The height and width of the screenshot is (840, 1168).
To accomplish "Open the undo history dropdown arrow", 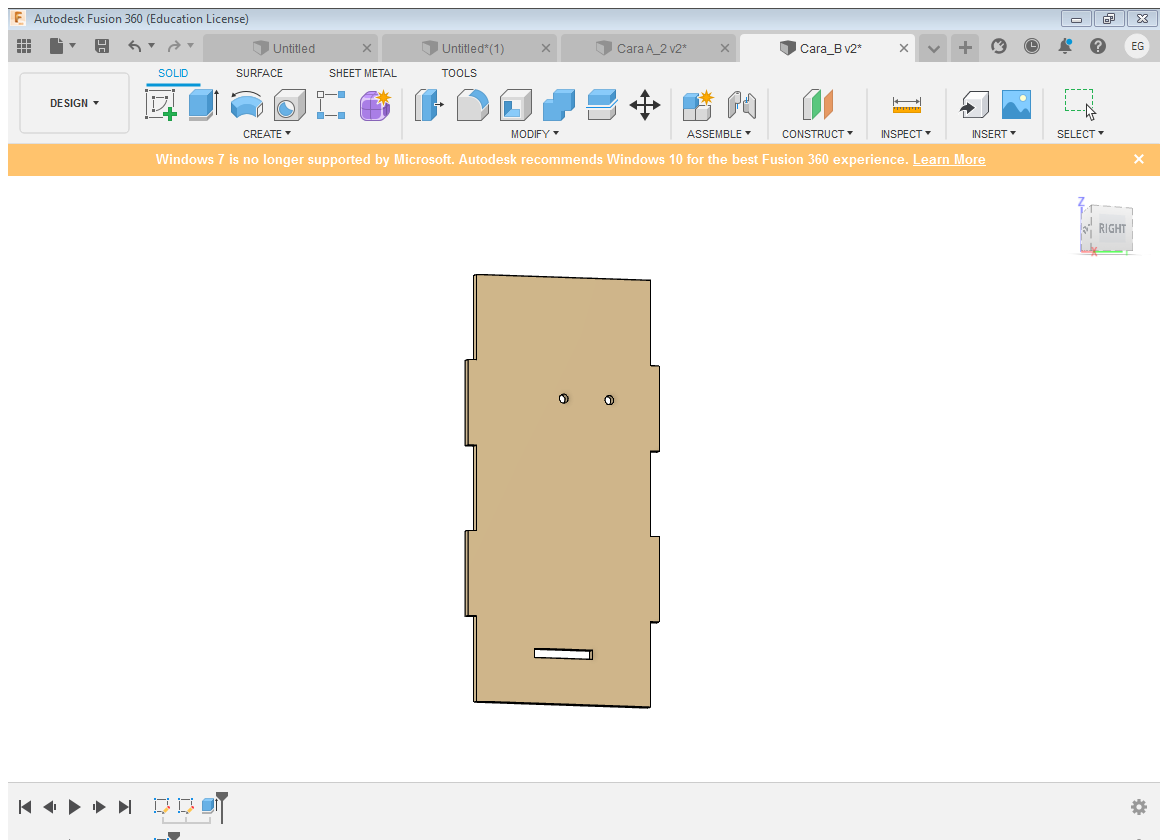I will pos(151,46).
